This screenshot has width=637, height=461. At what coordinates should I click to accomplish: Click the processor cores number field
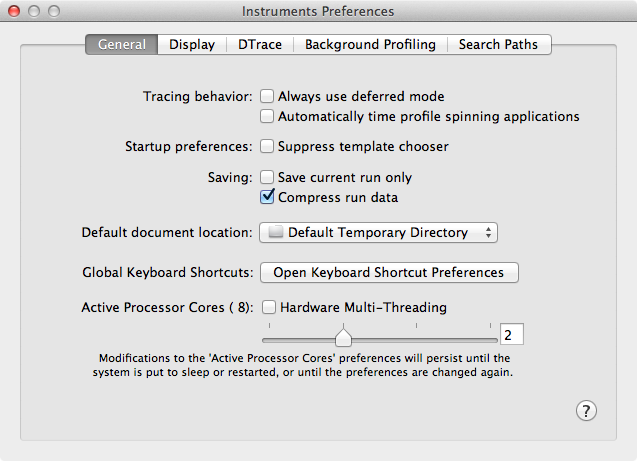(511, 335)
